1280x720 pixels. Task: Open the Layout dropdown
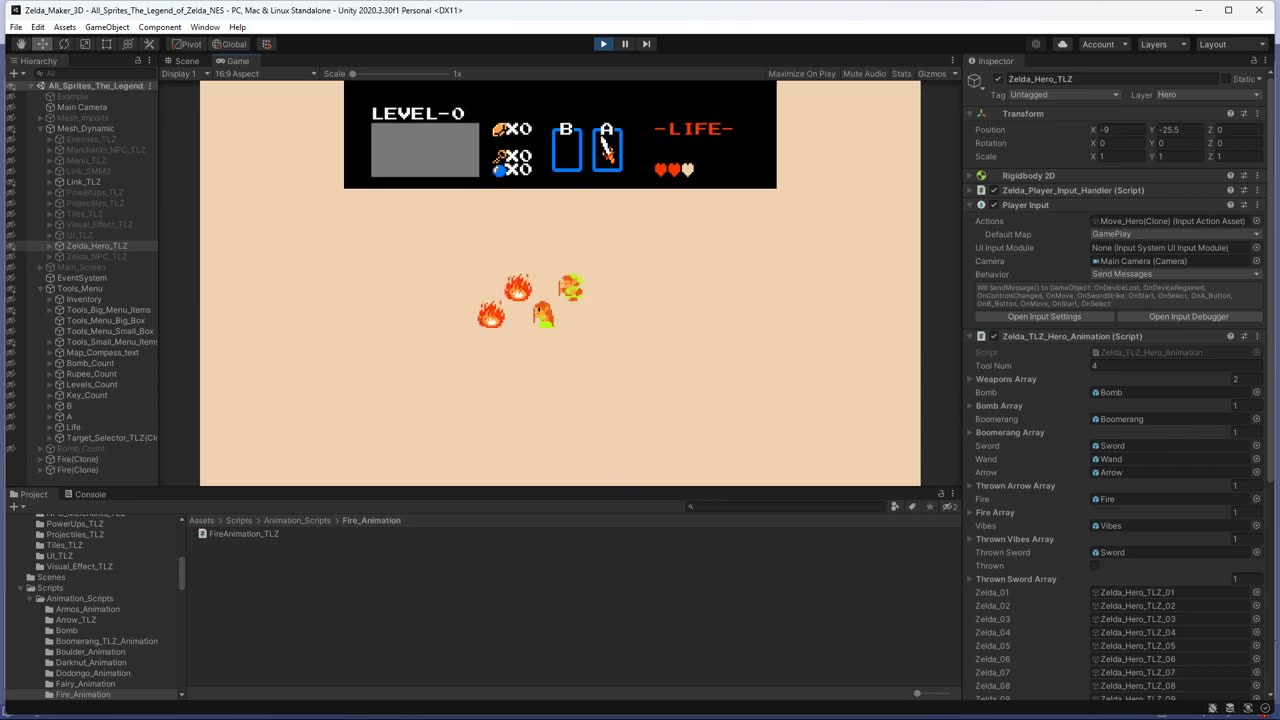[1233, 44]
